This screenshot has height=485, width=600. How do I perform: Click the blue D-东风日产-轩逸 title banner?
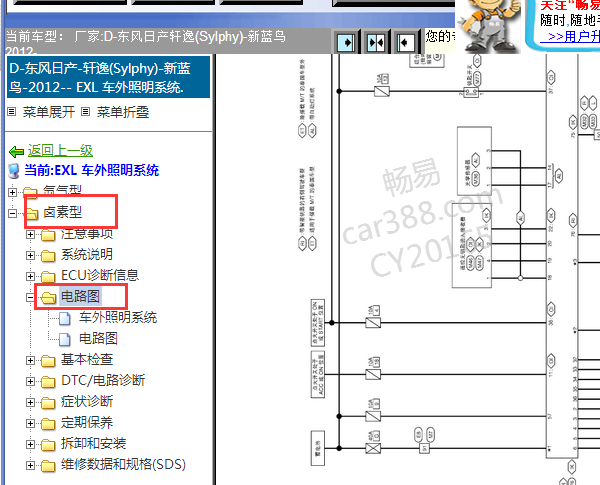(108, 77)
